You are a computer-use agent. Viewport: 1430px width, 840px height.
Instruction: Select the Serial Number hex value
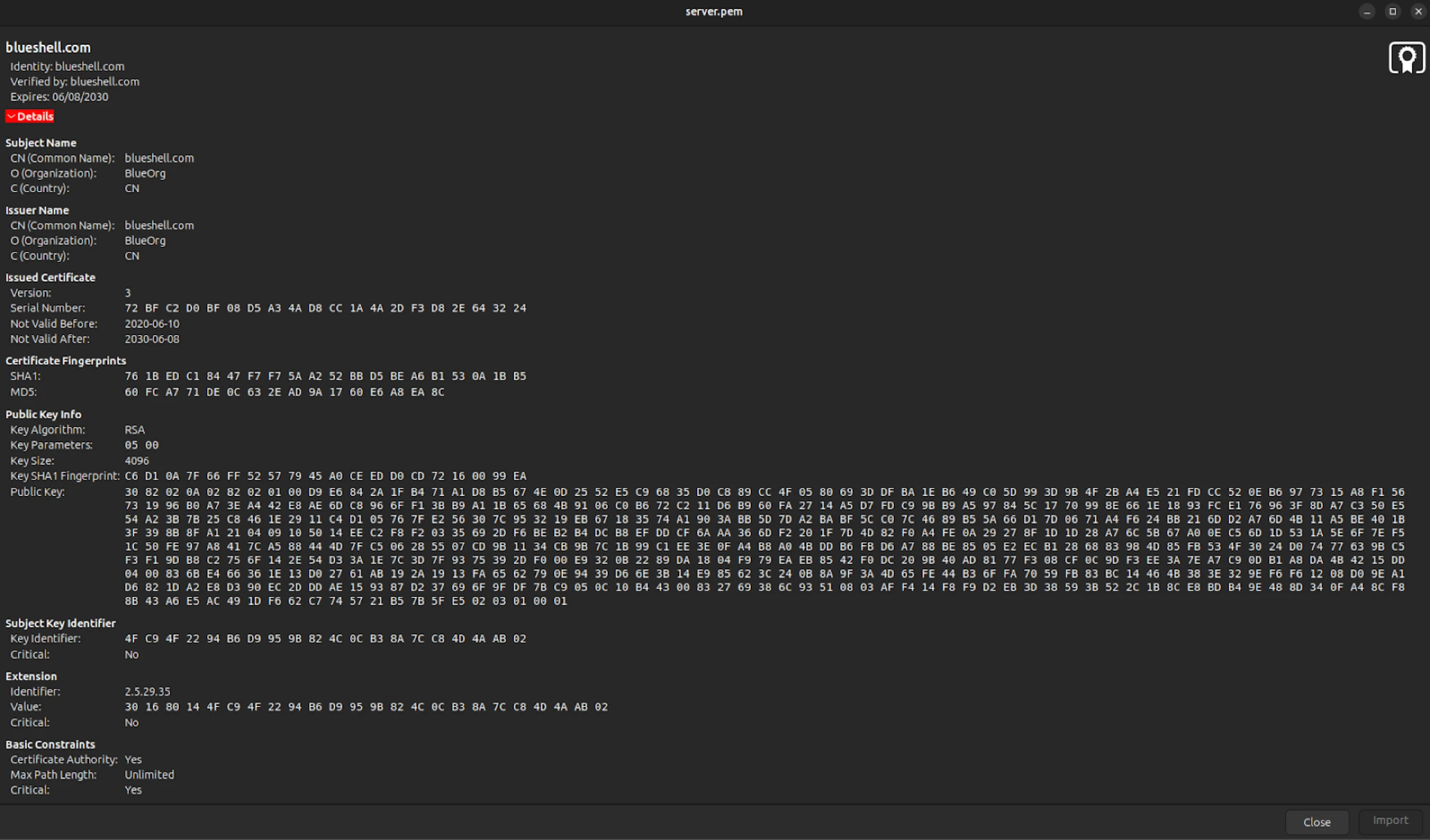pyautogui.click(x=325, y=308)
